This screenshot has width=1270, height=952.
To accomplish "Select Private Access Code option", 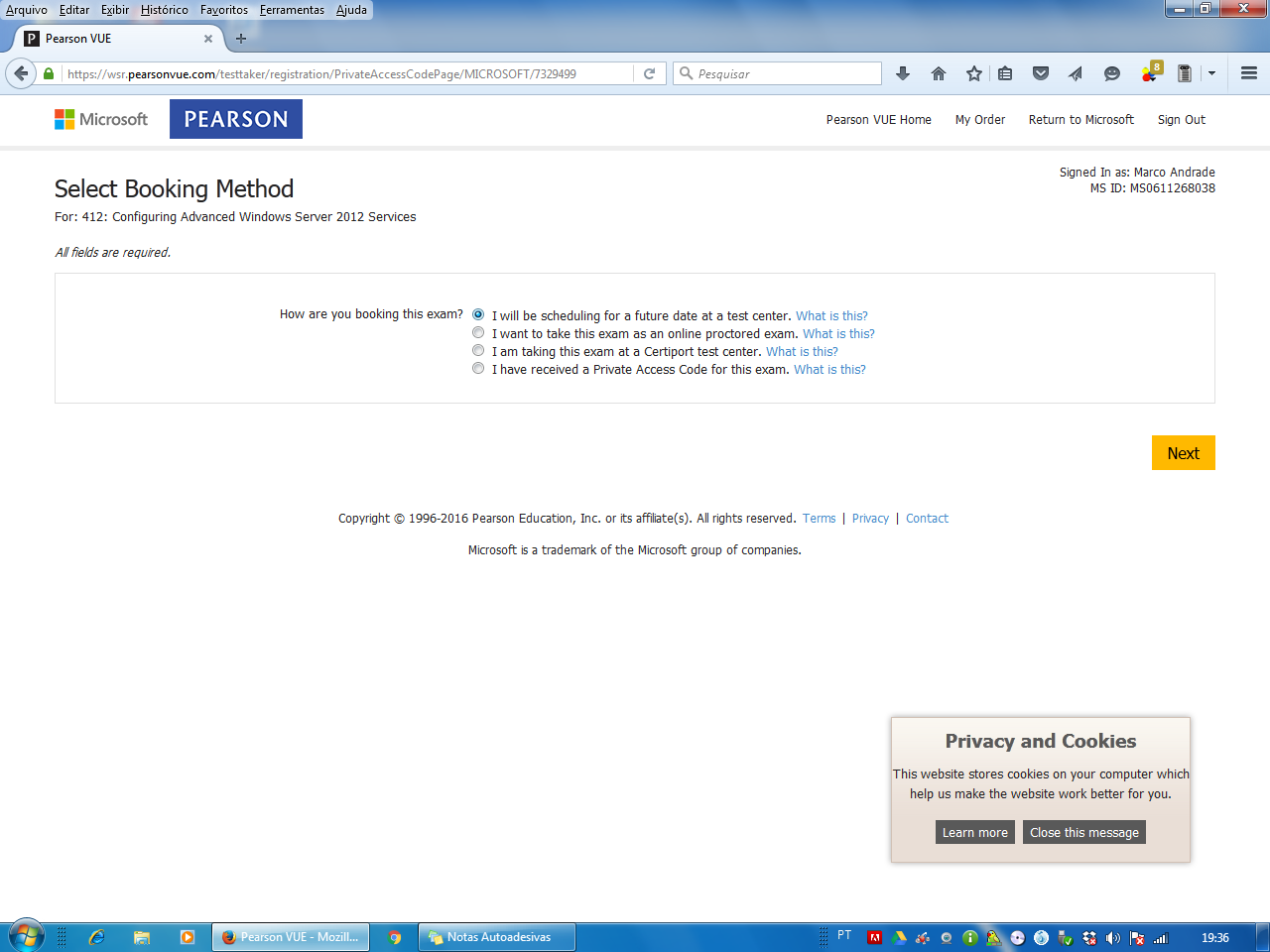I will coord(478,368).
